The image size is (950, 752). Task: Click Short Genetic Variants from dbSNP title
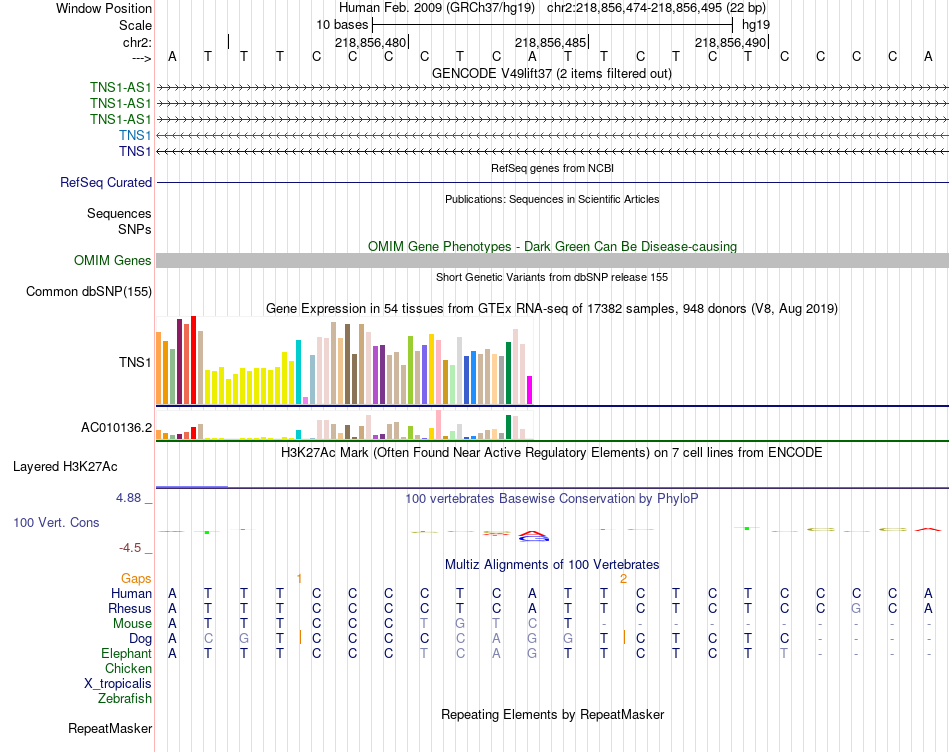tap(552, 277)
